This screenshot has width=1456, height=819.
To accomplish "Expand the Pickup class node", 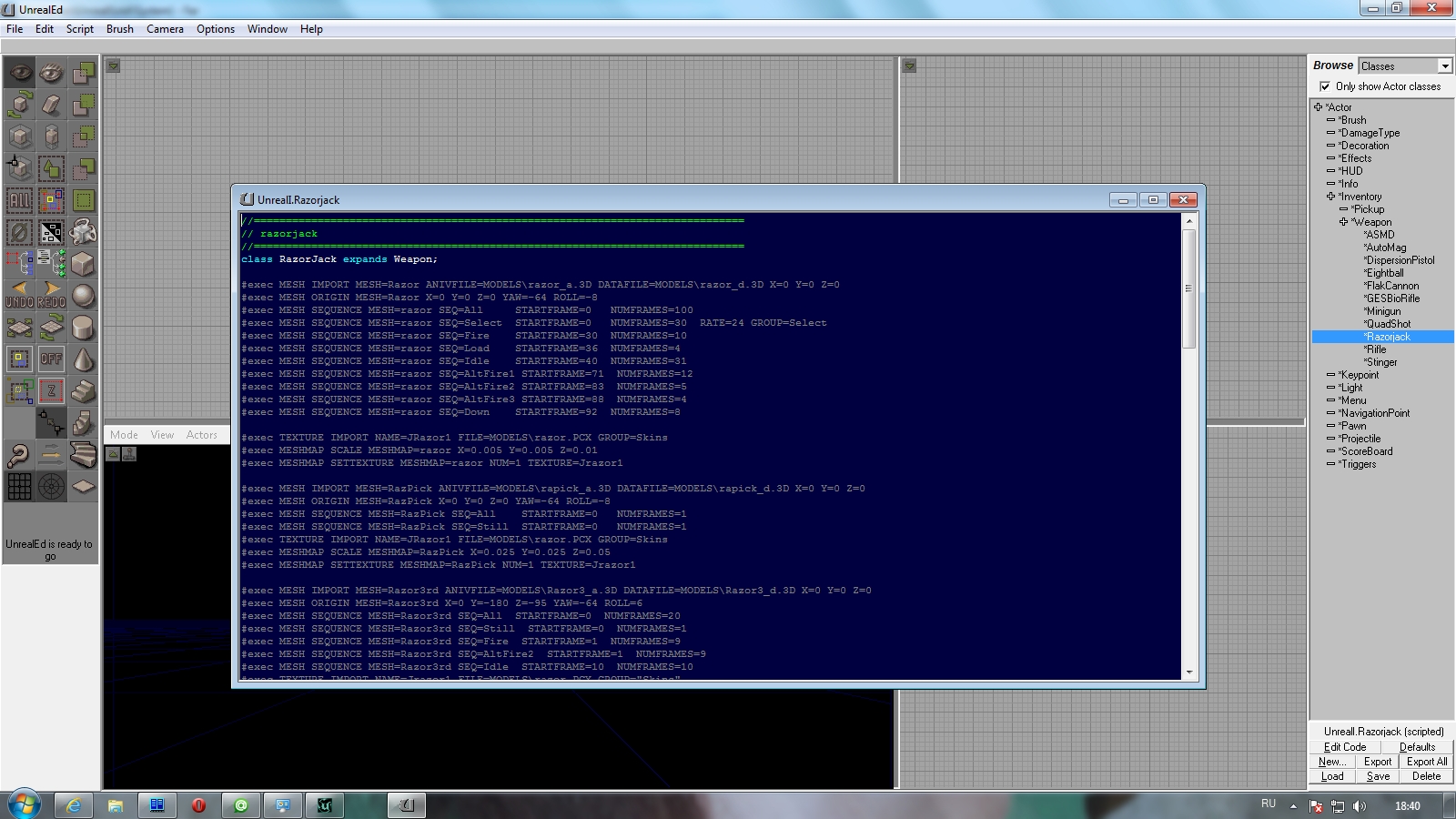I will point(1343,209).
